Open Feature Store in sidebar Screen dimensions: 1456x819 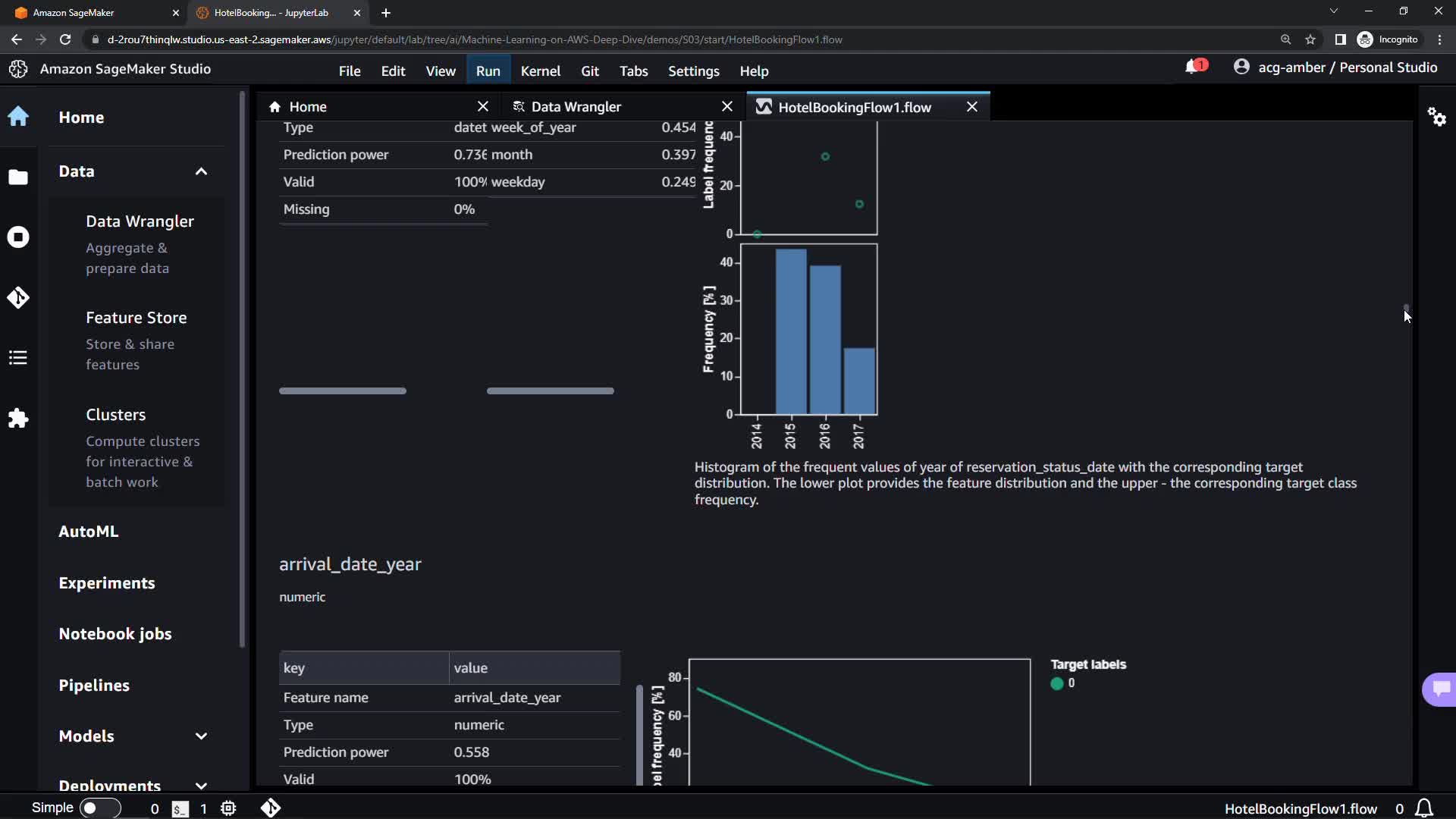[136, 318]
